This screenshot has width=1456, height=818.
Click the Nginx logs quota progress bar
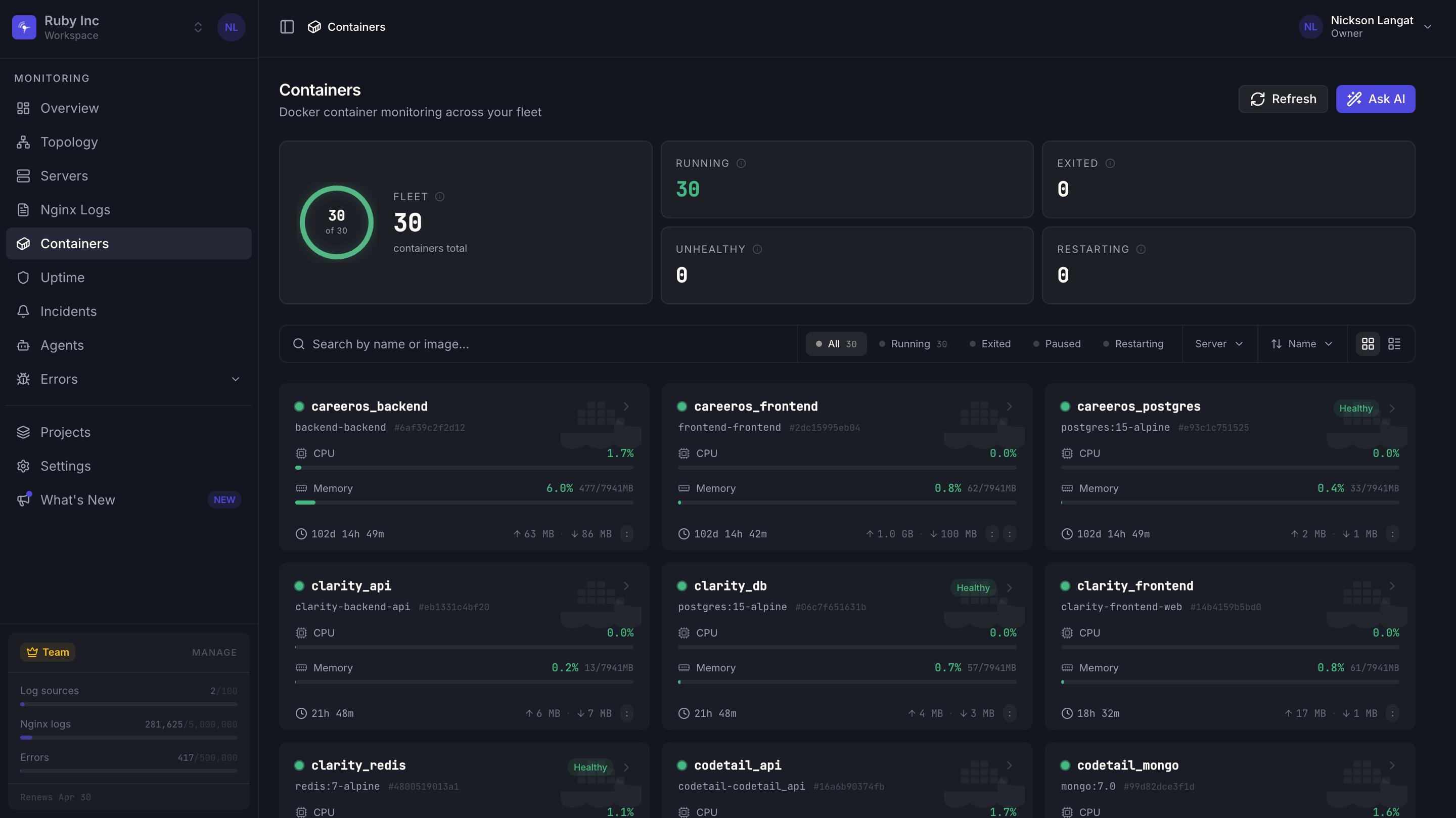(129, 738)
